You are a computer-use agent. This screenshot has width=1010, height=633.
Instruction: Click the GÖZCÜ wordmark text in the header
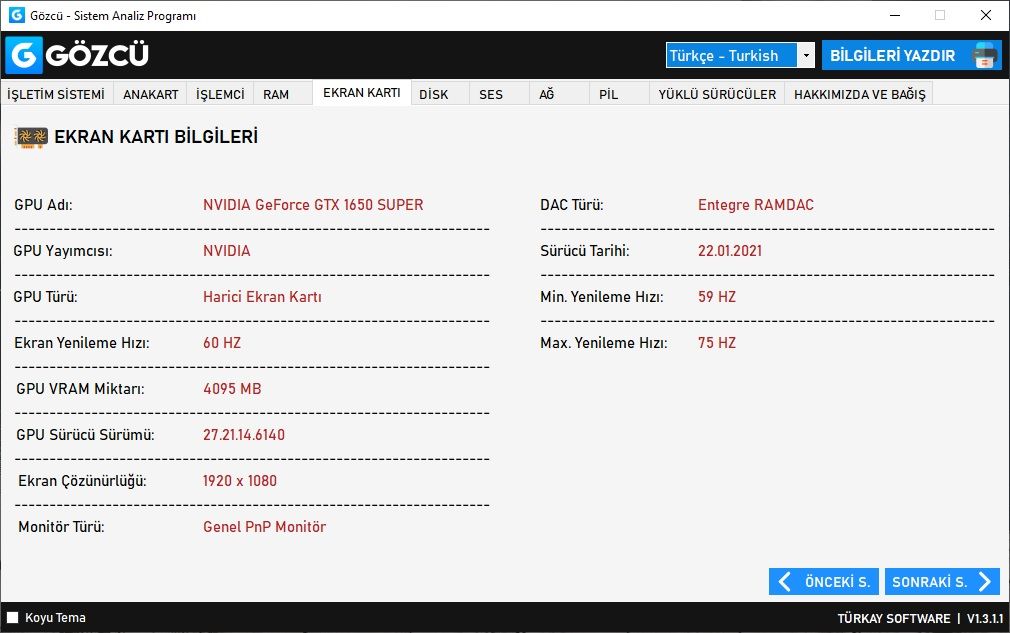(x=97, y=55)
